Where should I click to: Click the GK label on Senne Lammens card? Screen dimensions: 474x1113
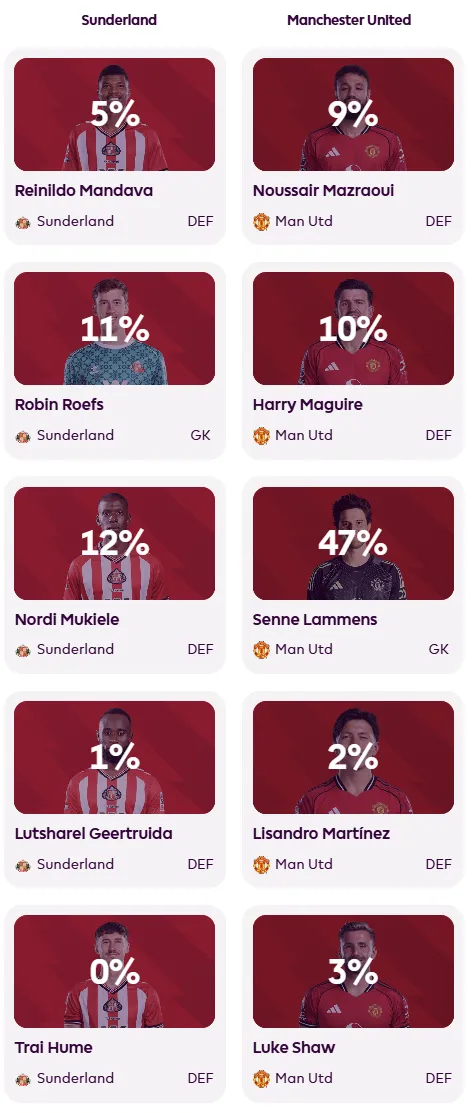[439, 649]
